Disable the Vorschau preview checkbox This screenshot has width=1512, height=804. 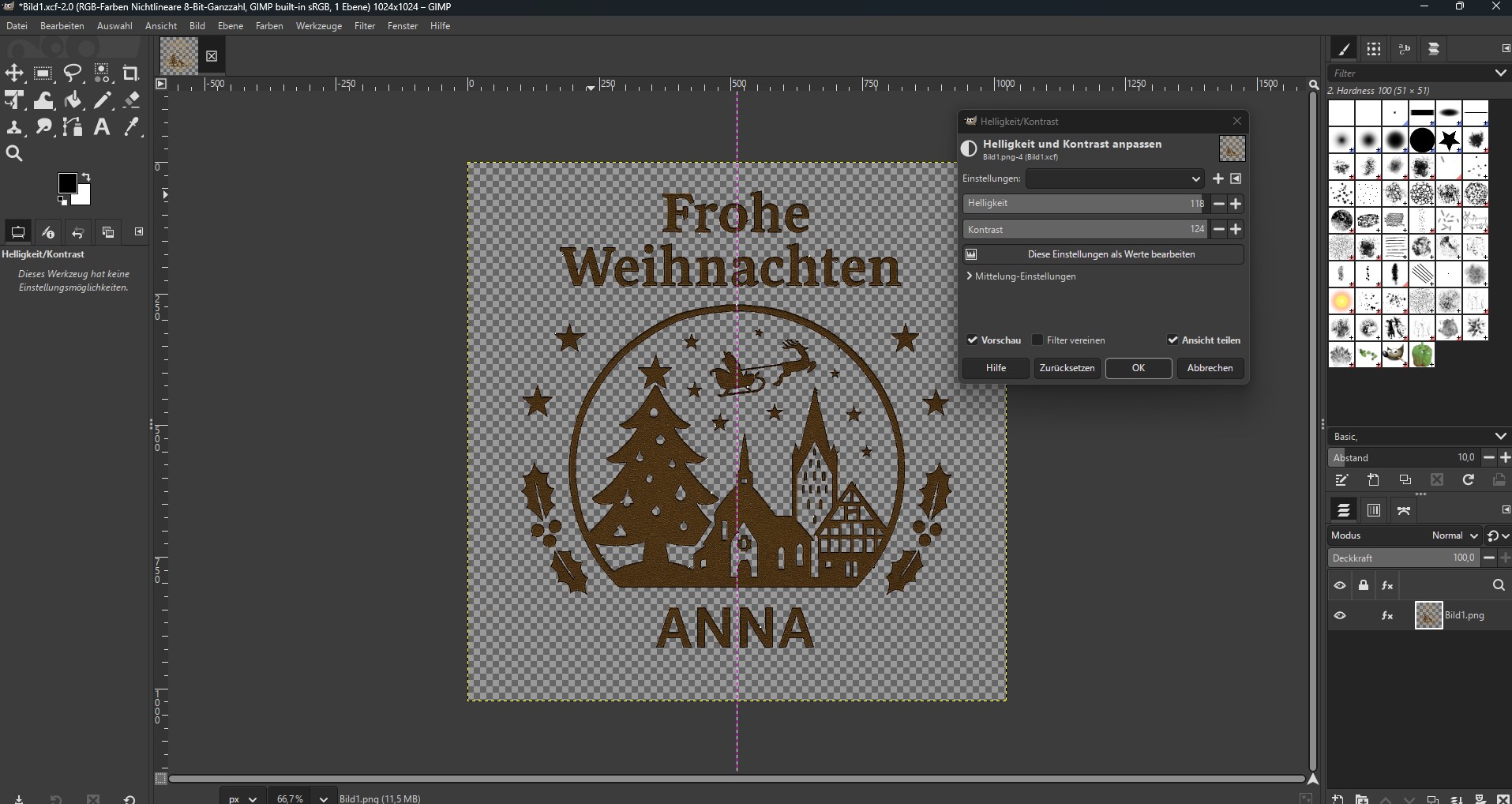tap(973, 340)
